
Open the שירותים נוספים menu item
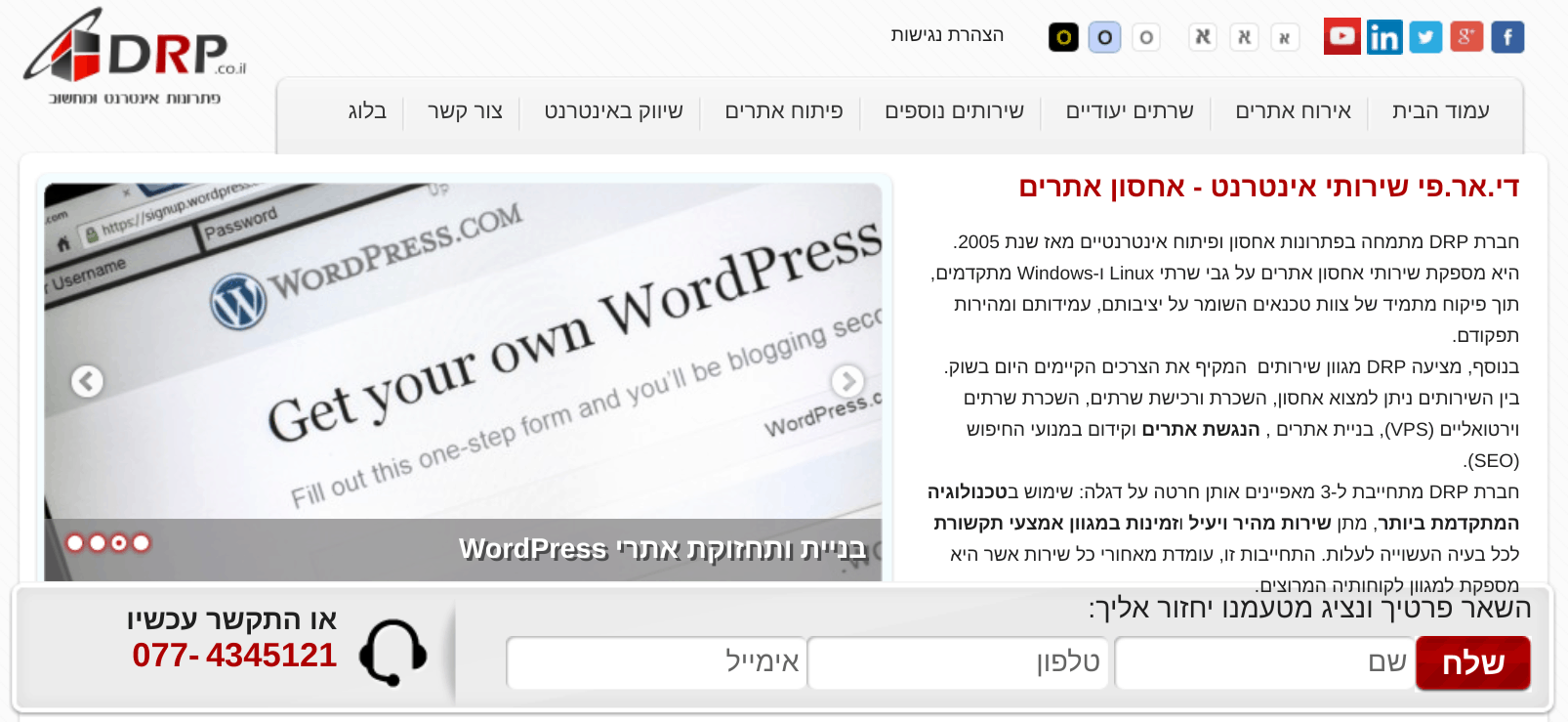(954, 111)
